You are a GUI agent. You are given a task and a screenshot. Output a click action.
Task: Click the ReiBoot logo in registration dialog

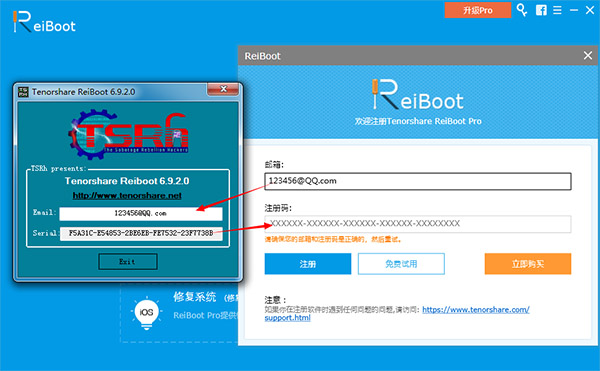coord(417,95)
